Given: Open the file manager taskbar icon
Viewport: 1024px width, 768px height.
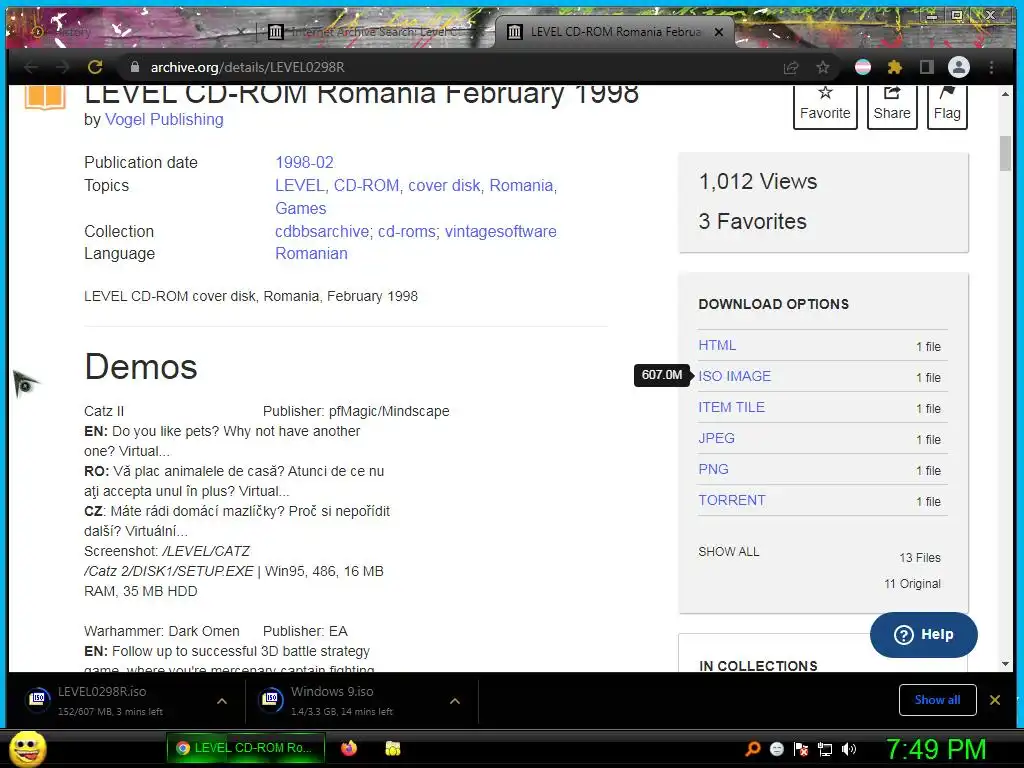Looking at the screenshot, I should tap(392, 748).
